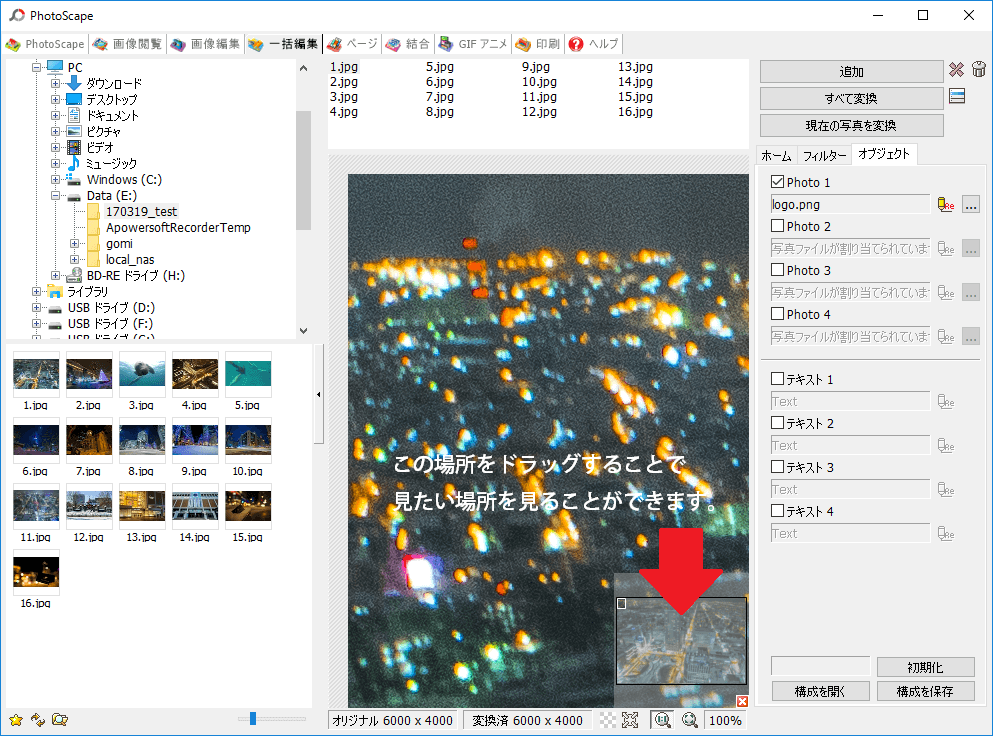
Task: Click the list view icon beside すべて変換
Action: pos(956,97)
